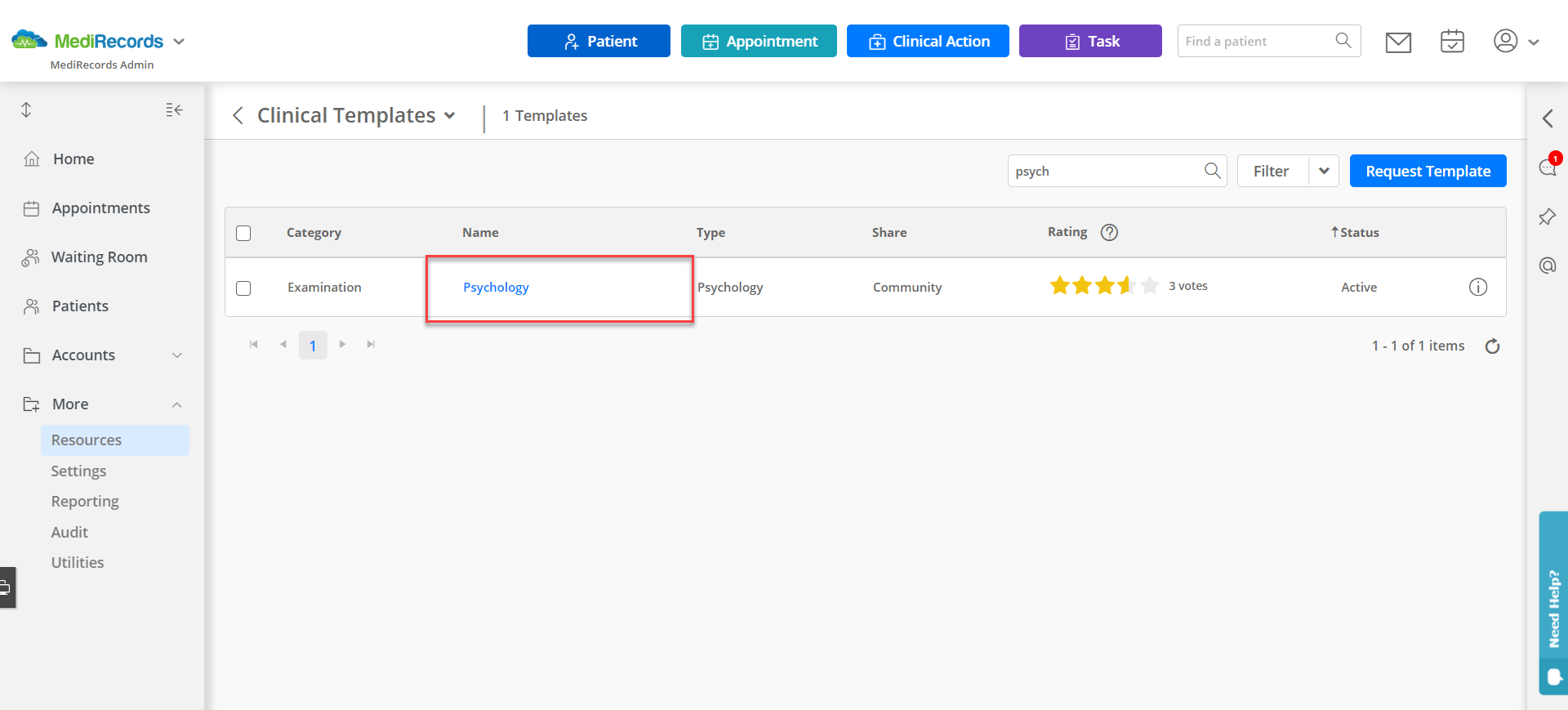Open the calendar check icon in header
This screenshot has width=1568, height=710.
pos(1452,41)
